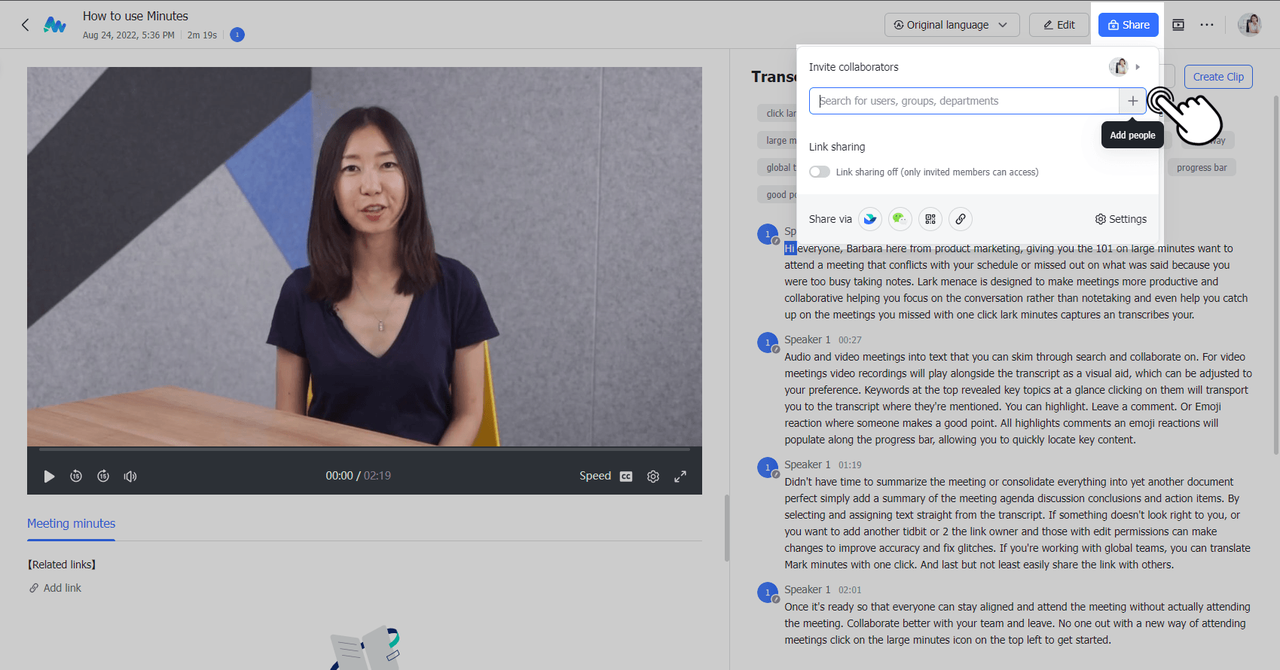Click the plus icon to add people
Viewport: 1280px width, 670px height.
(x=1132, y=101)
